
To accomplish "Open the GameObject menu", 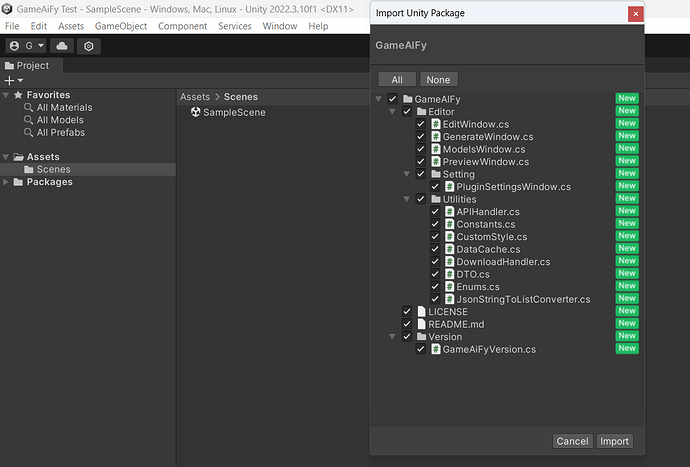I will [x=121, y=26].
